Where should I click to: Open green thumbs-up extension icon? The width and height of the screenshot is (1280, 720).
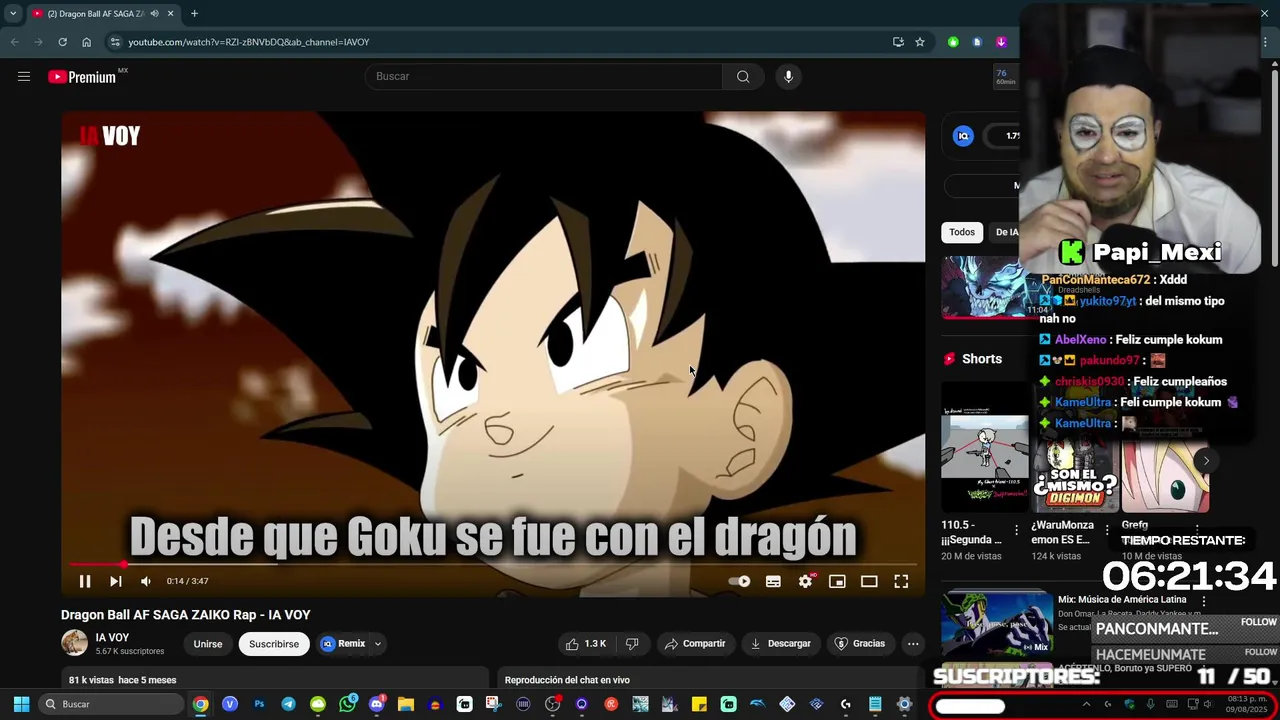click(x=953, y=42)
